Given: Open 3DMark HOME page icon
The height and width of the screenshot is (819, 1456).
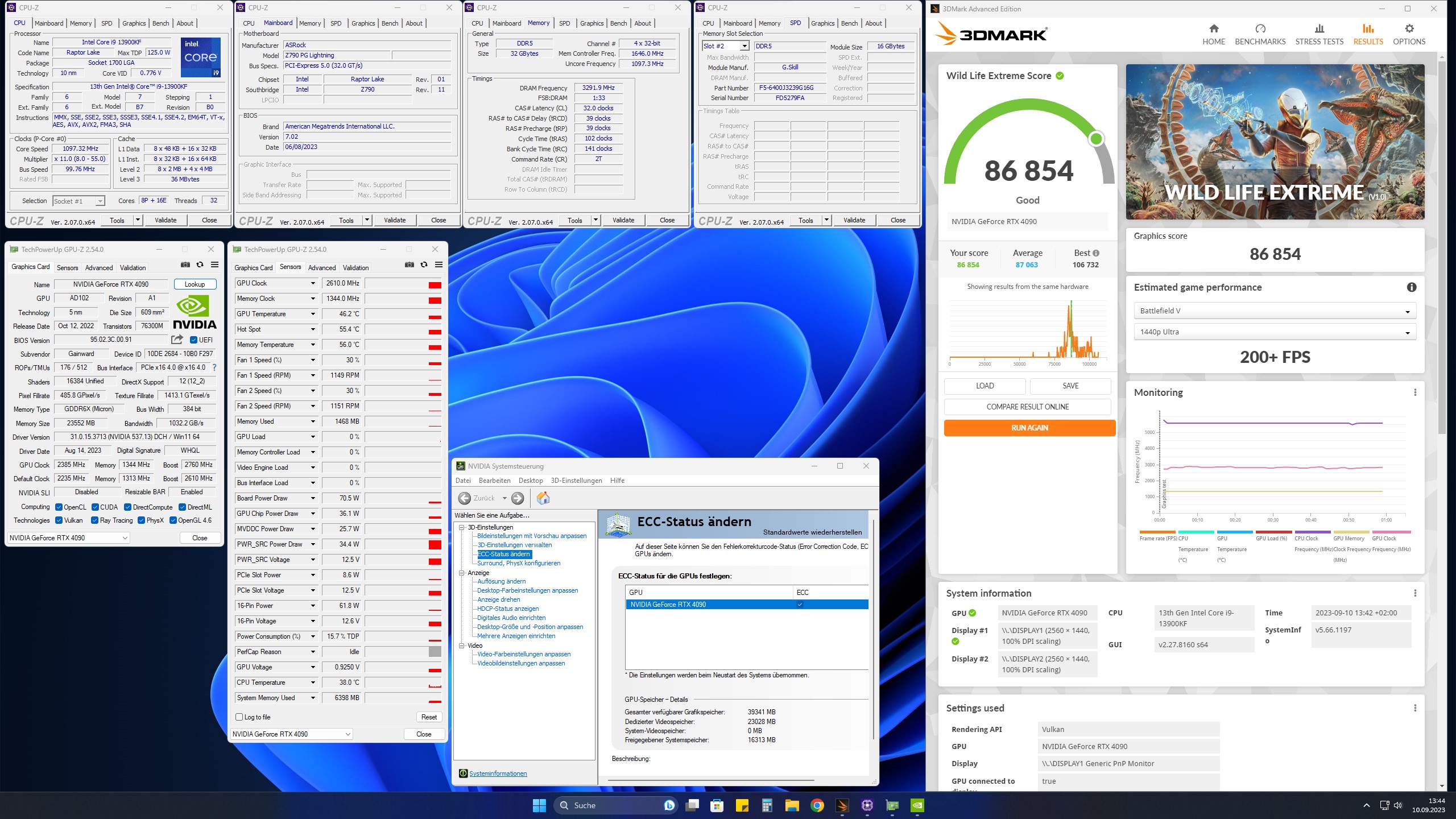Looking at the screenshot, I should [x=1214, y=28].
